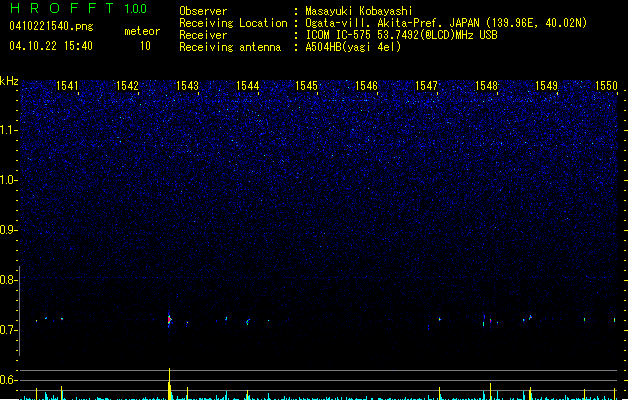This screenshot has width=629, height=400.
Task: Click the 1544 time axis marker
Action: tap(248, 86)
